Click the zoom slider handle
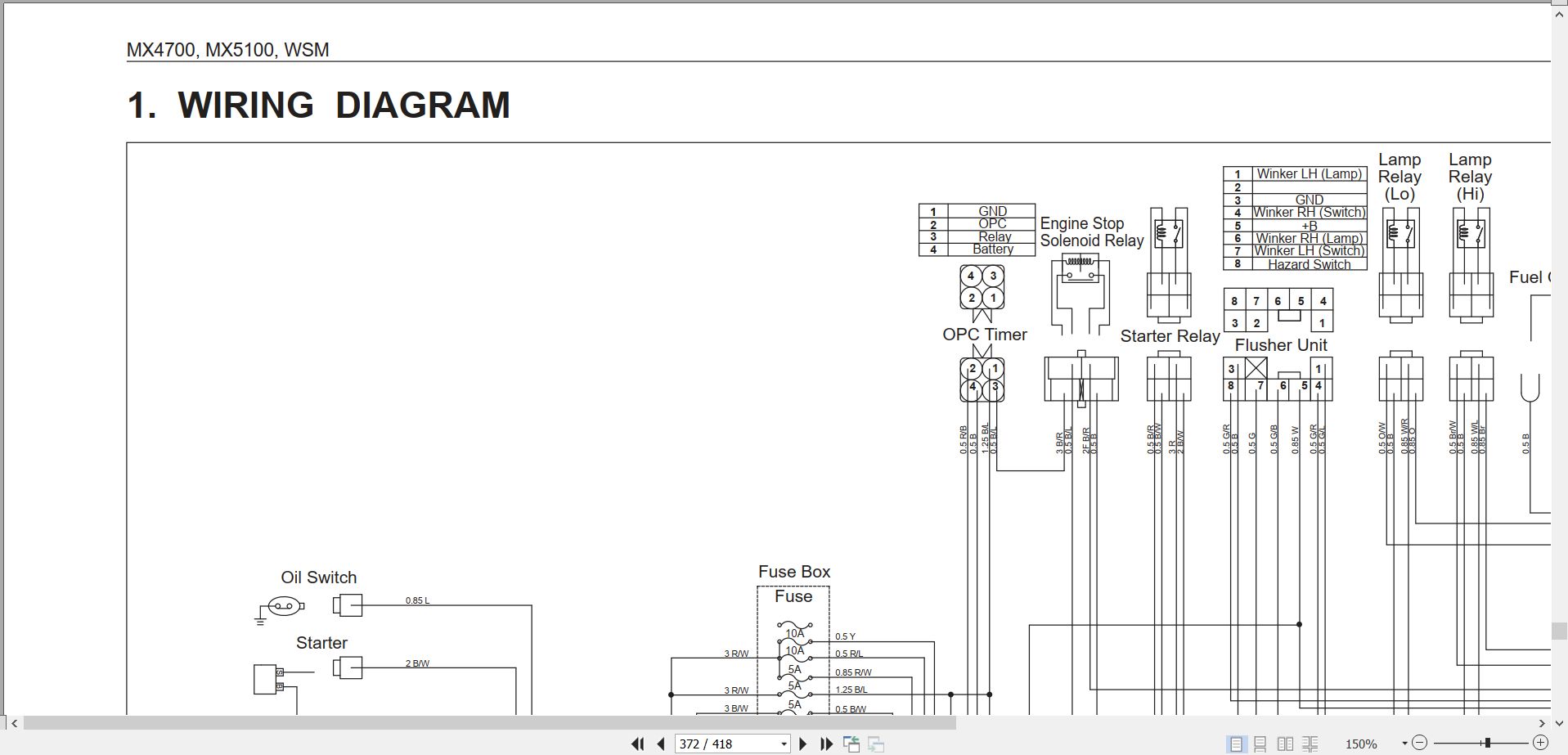Viewport: 1568px width, 755px height. click(x=1487, y=743)
